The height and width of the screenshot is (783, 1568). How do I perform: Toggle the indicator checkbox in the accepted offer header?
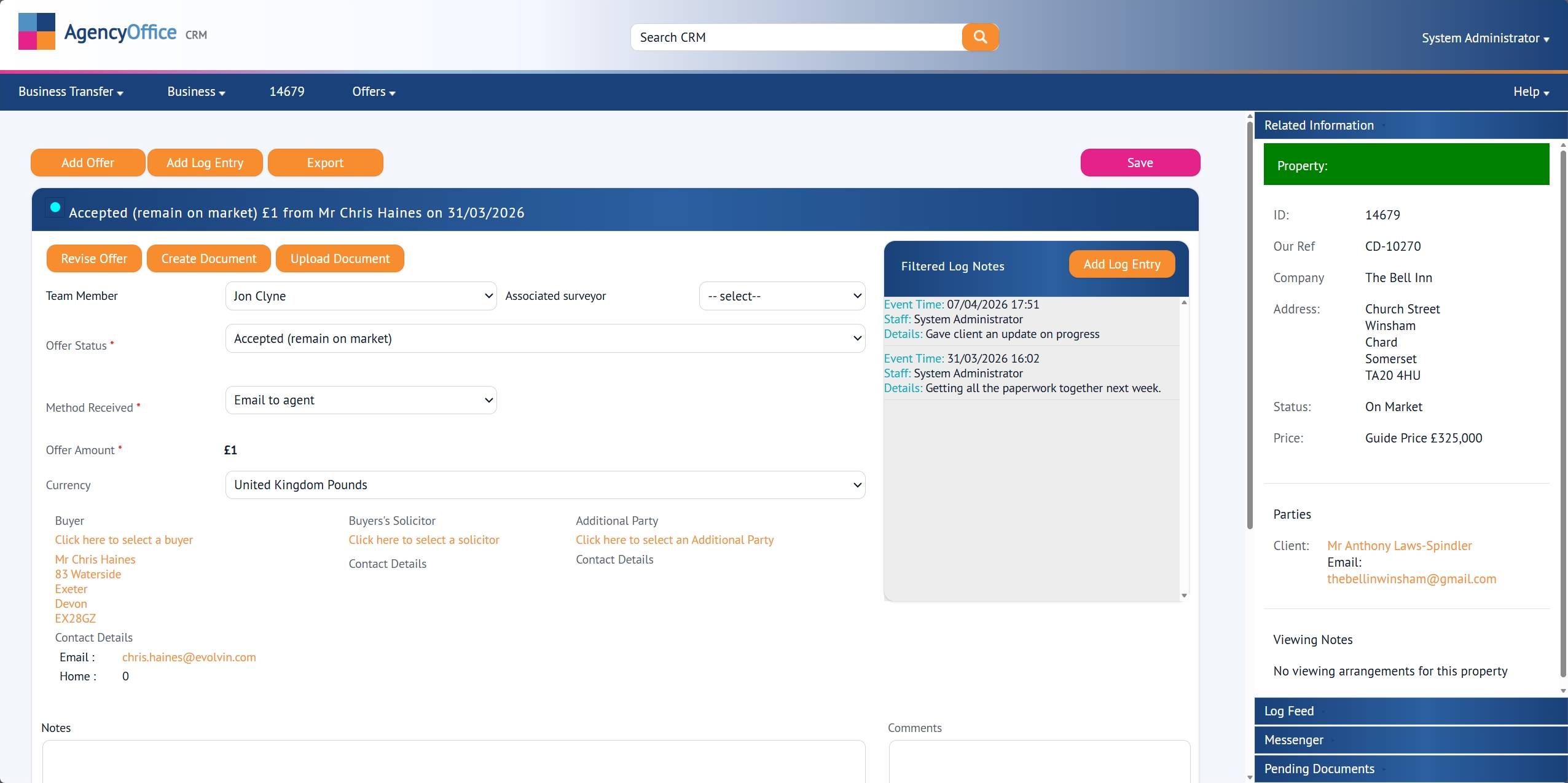click(x=54, y=207)
